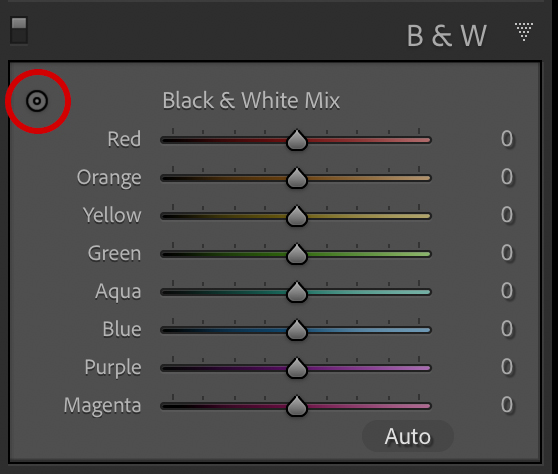The image size is (558, 474).
Task: Click the Red slider handle
Action: (x=297, y=140)
